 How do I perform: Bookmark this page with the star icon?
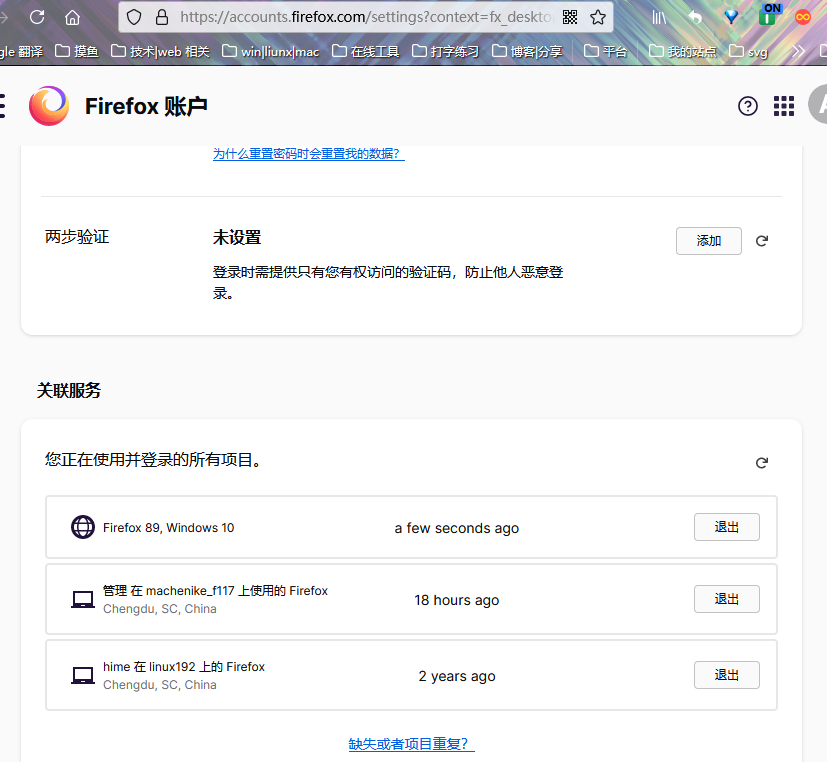(598, 17)
